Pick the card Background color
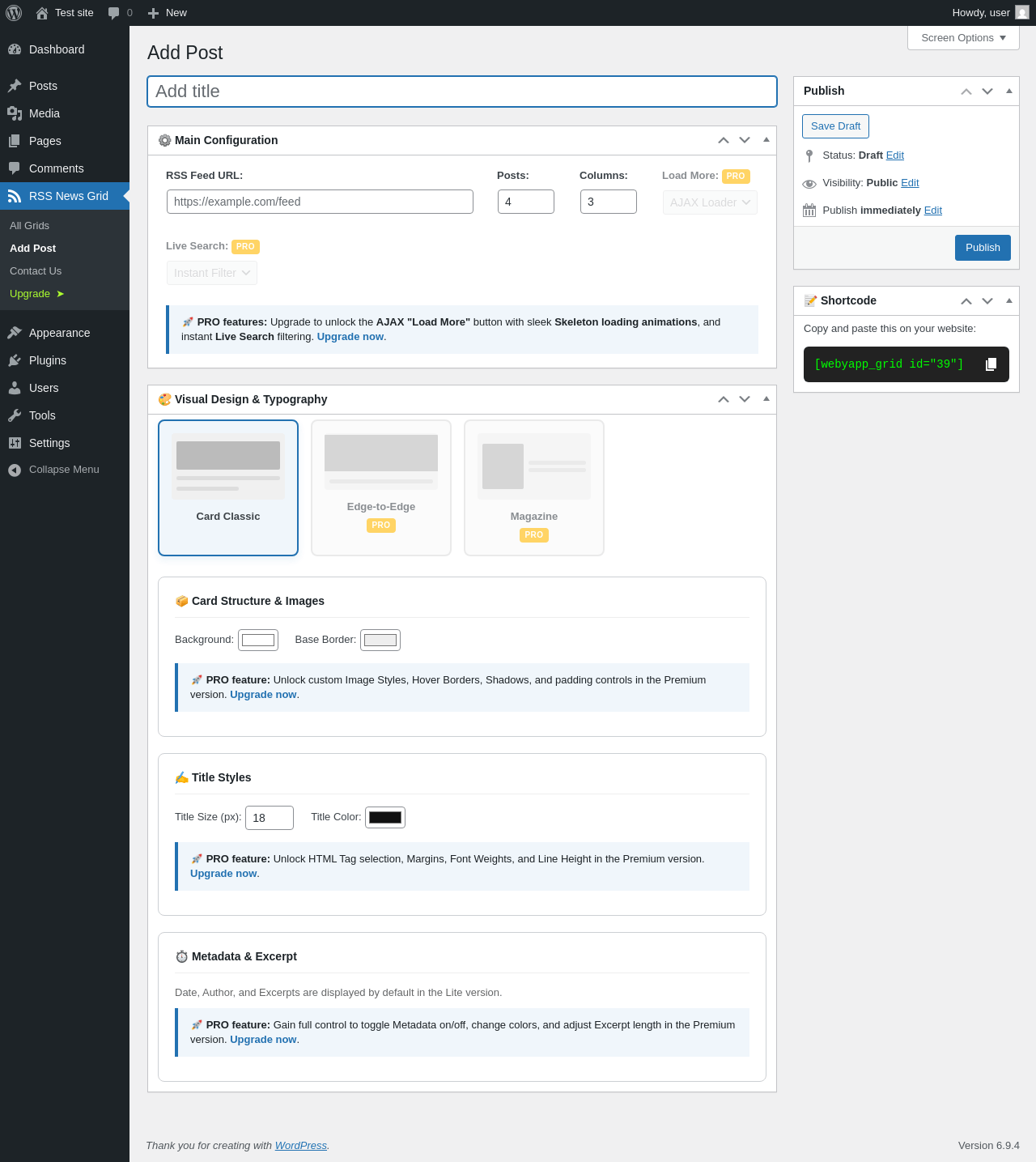Image resolution: width=1036 pixels, height=1162 pixels. point(258,641)
